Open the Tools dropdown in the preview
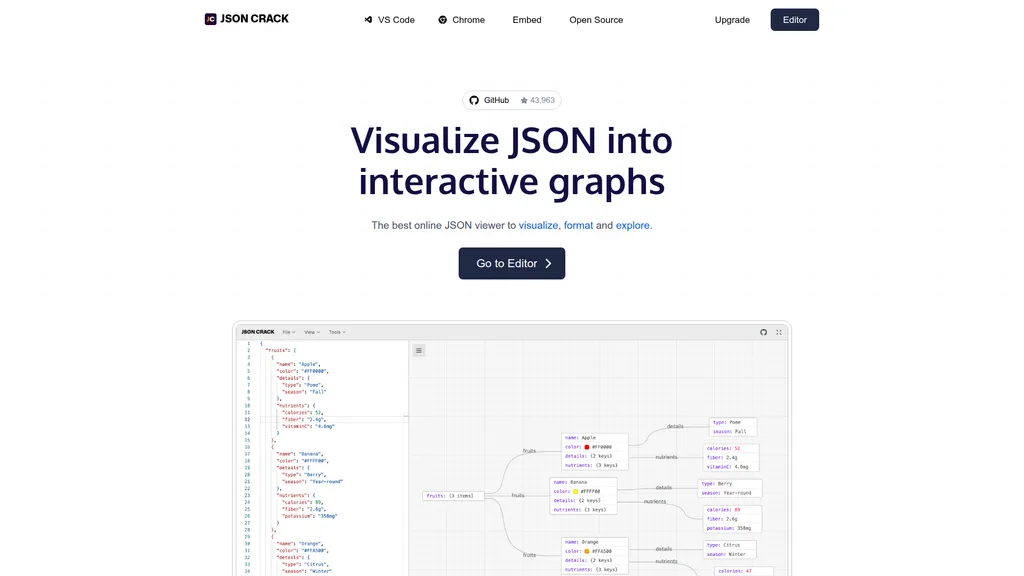This screenshot has width=1024, height=576. pos(337,332)
